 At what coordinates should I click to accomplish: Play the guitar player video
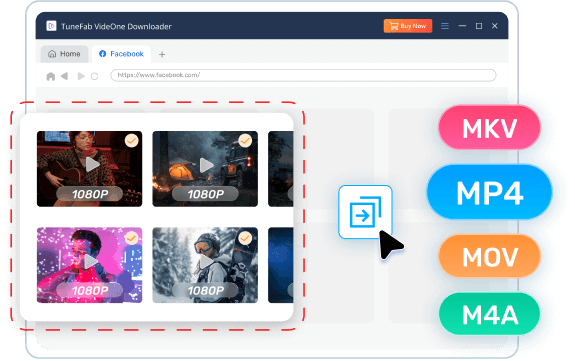[x=92, y=165]
